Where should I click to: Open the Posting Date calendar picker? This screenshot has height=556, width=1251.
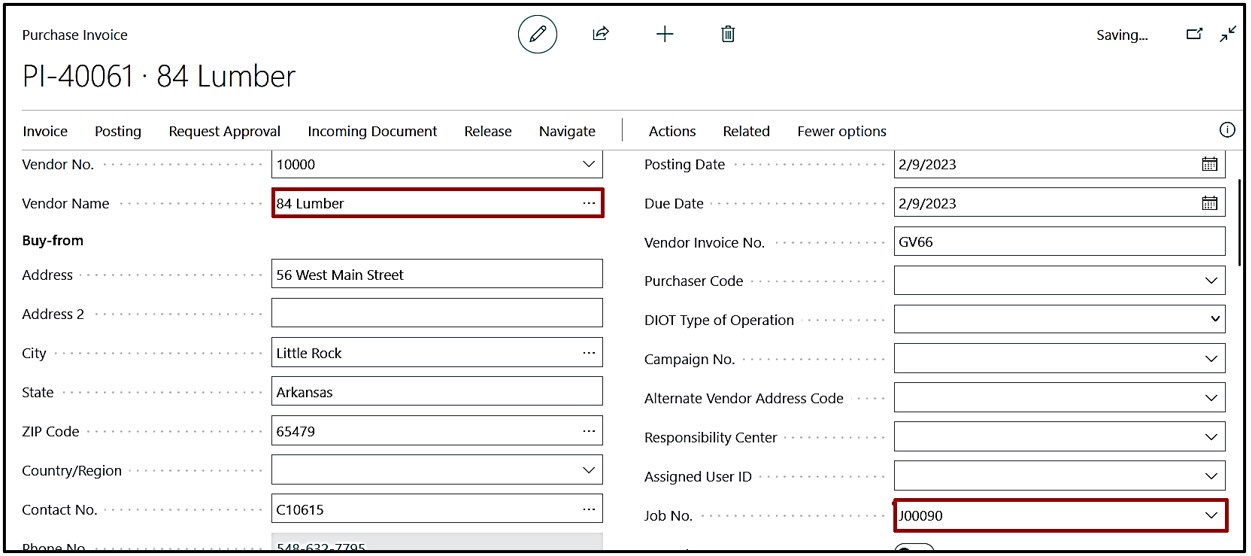pos(1209,165)
